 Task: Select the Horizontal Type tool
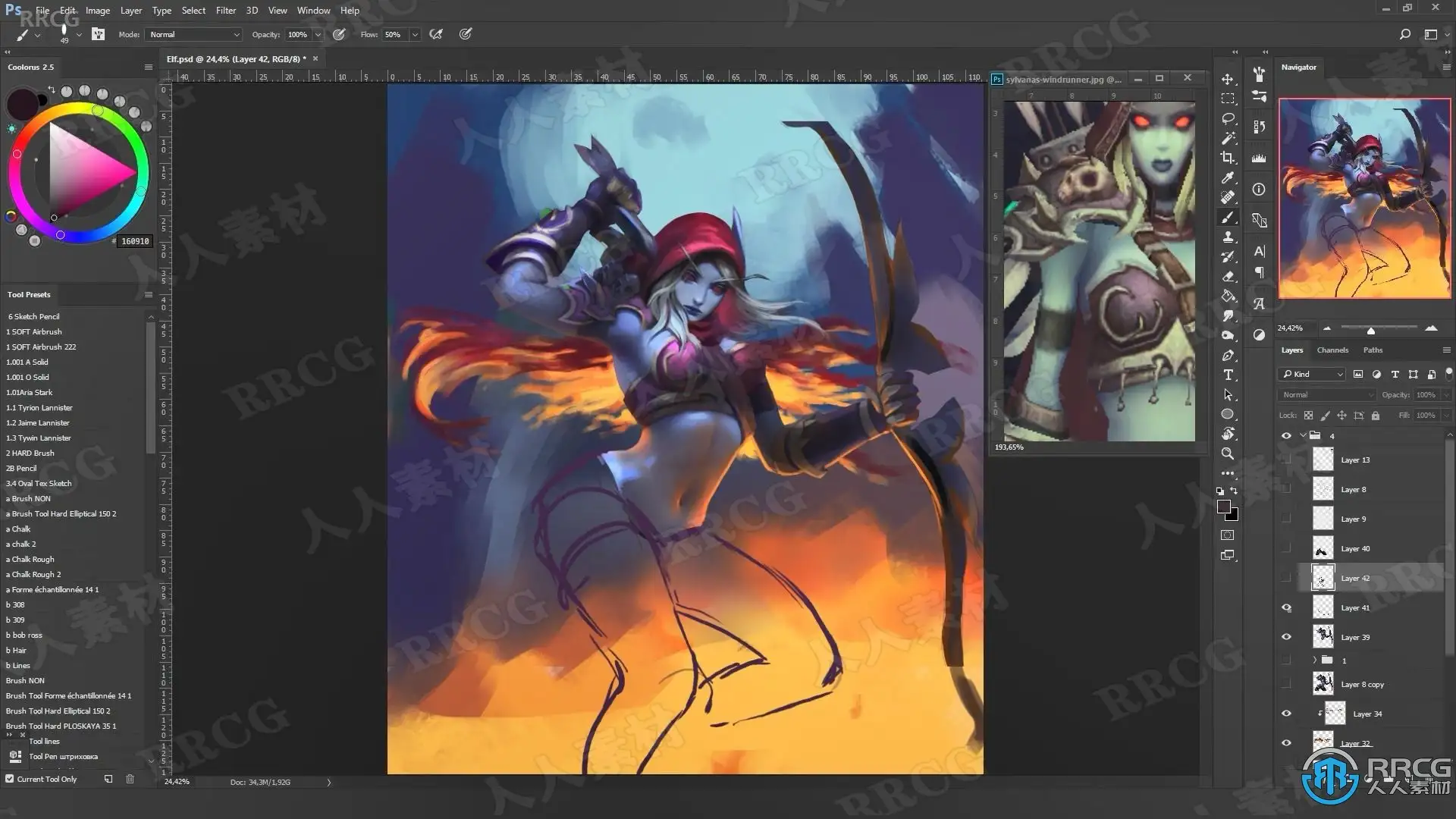[x=1228, y=375]
